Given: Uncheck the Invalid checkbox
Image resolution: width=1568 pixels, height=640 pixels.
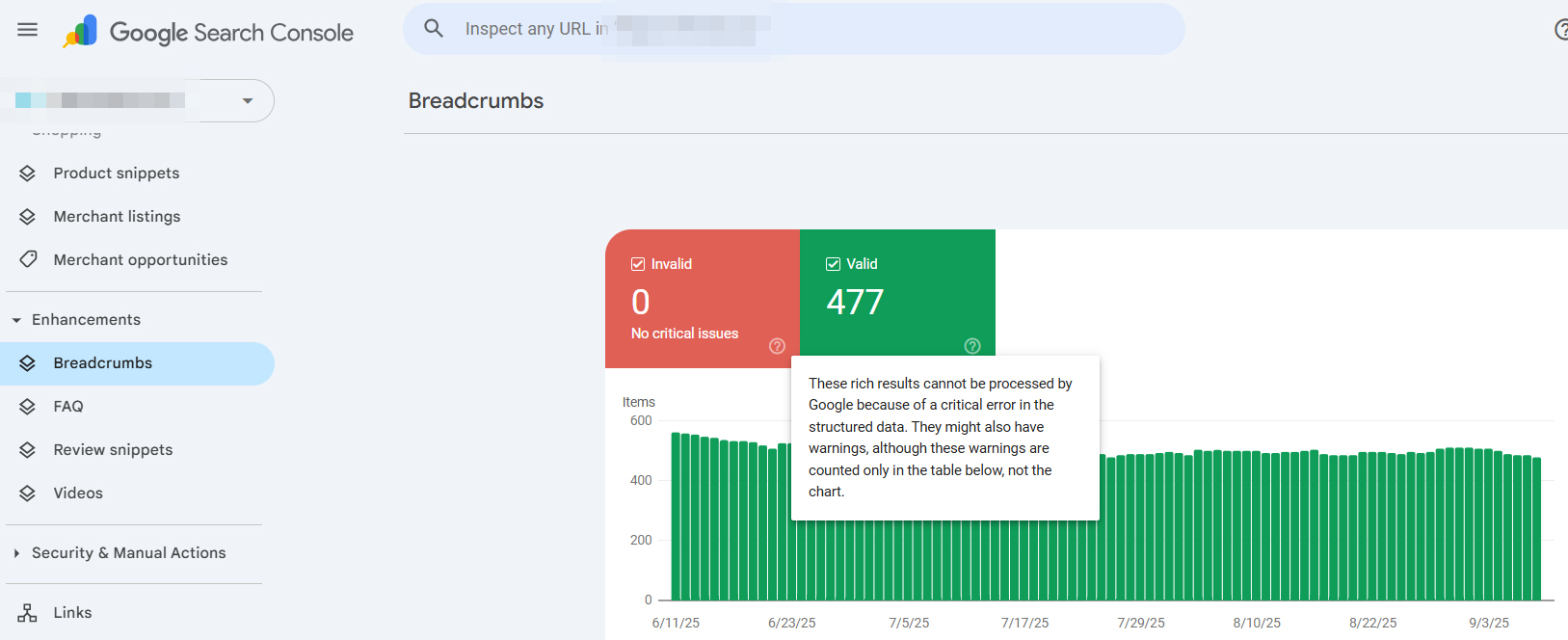Looking at the screenshot, I should click(x=638, y=264).
